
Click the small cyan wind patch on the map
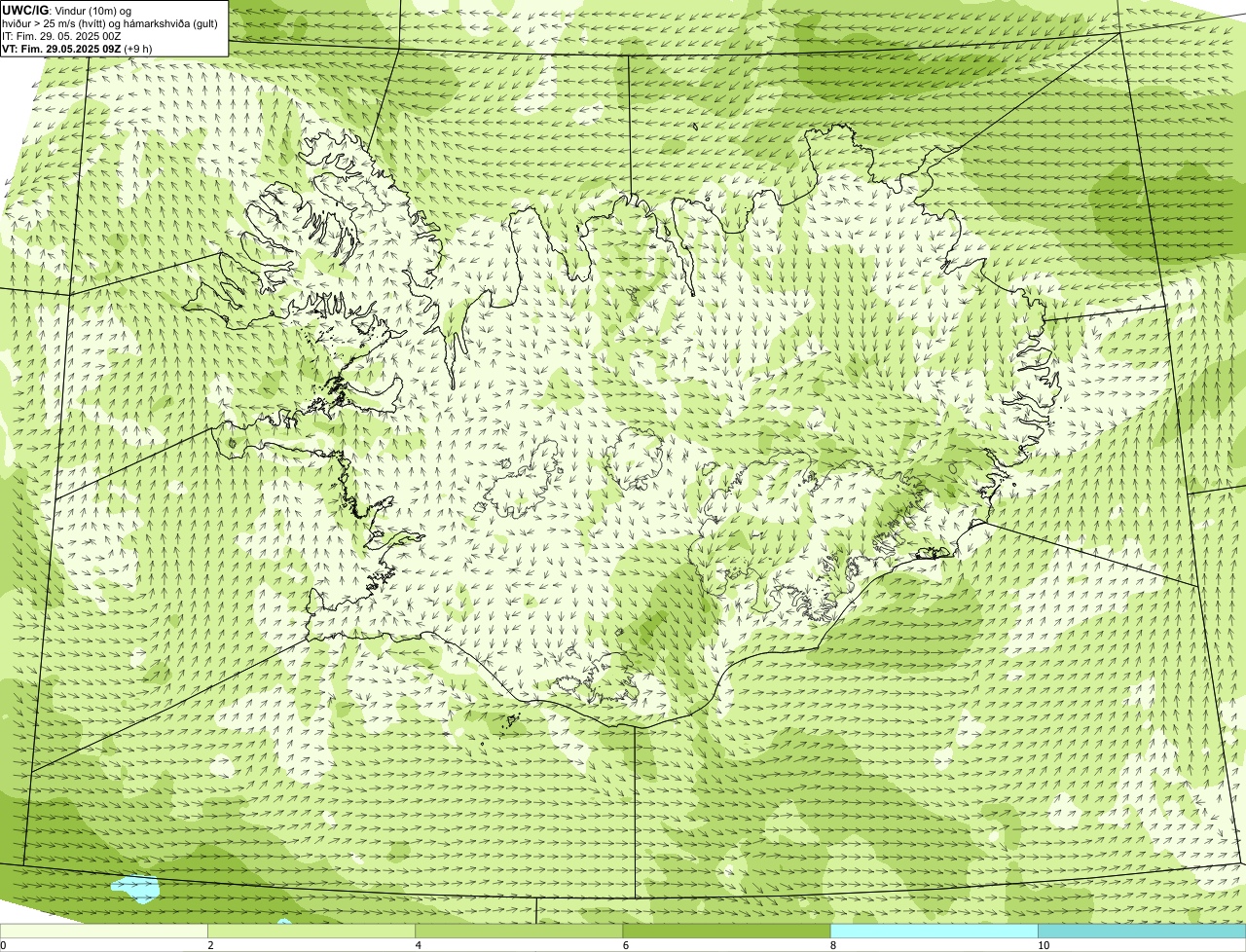click(135, 887)
